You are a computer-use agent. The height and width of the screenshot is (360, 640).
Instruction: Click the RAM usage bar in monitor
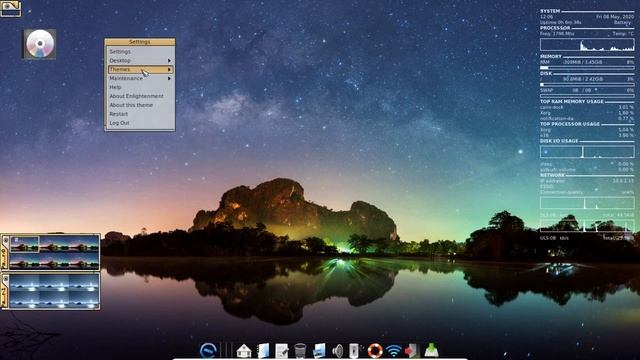(587, 68)
